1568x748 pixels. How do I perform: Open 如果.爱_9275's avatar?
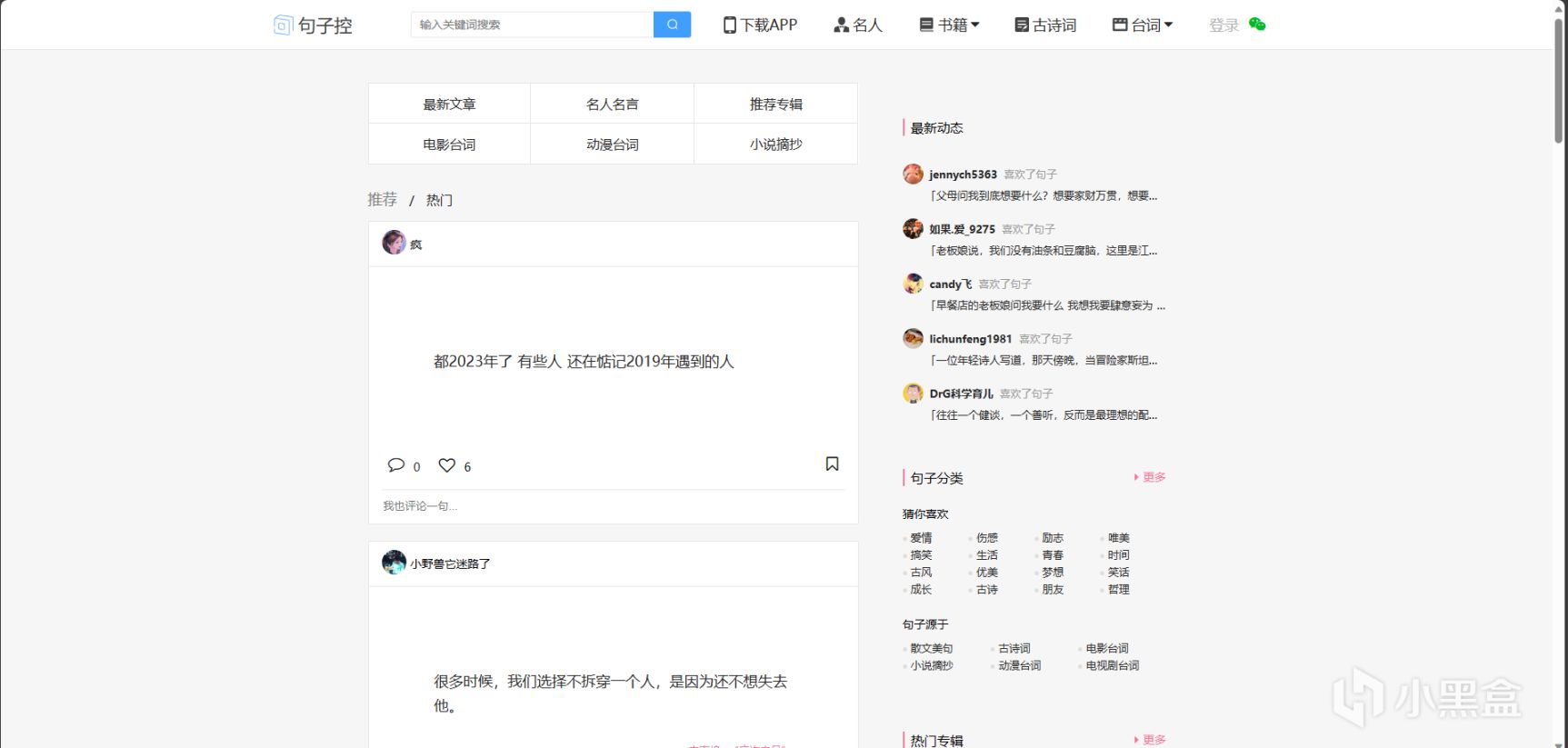913,228
